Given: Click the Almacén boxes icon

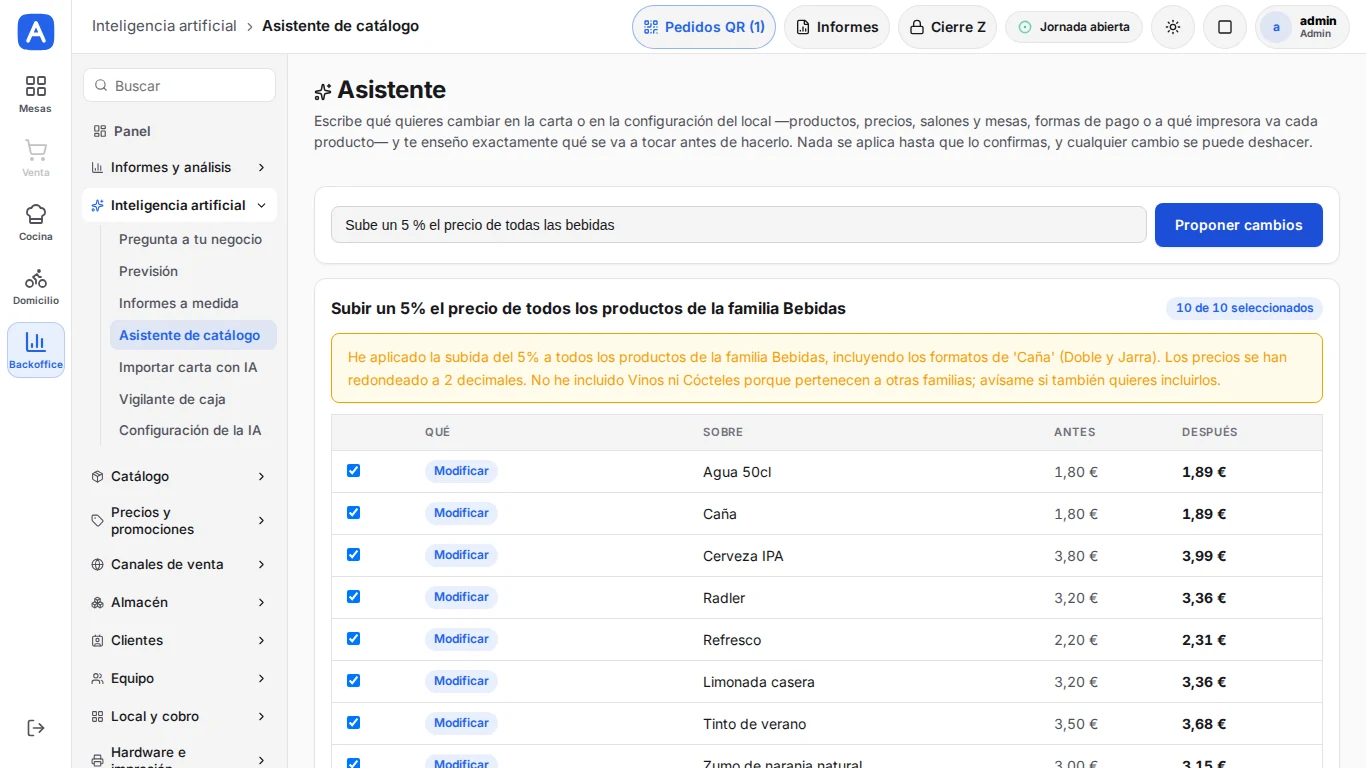Looking at the screenshot, I should 98,602.
